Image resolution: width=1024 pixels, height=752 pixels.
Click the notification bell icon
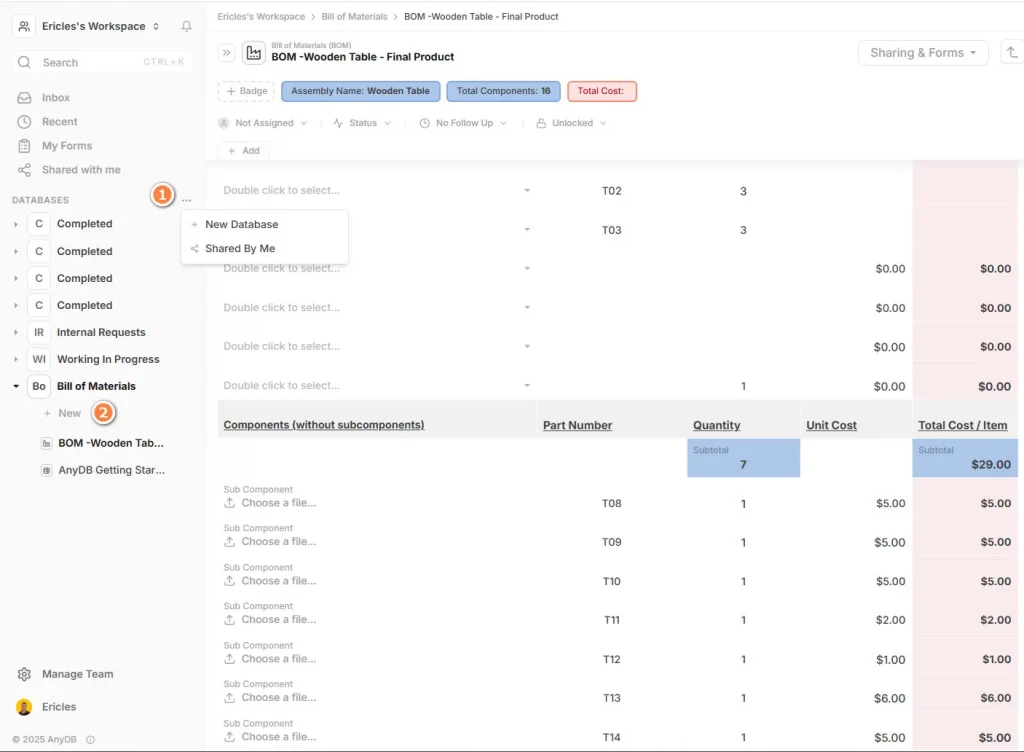point(186,26)
